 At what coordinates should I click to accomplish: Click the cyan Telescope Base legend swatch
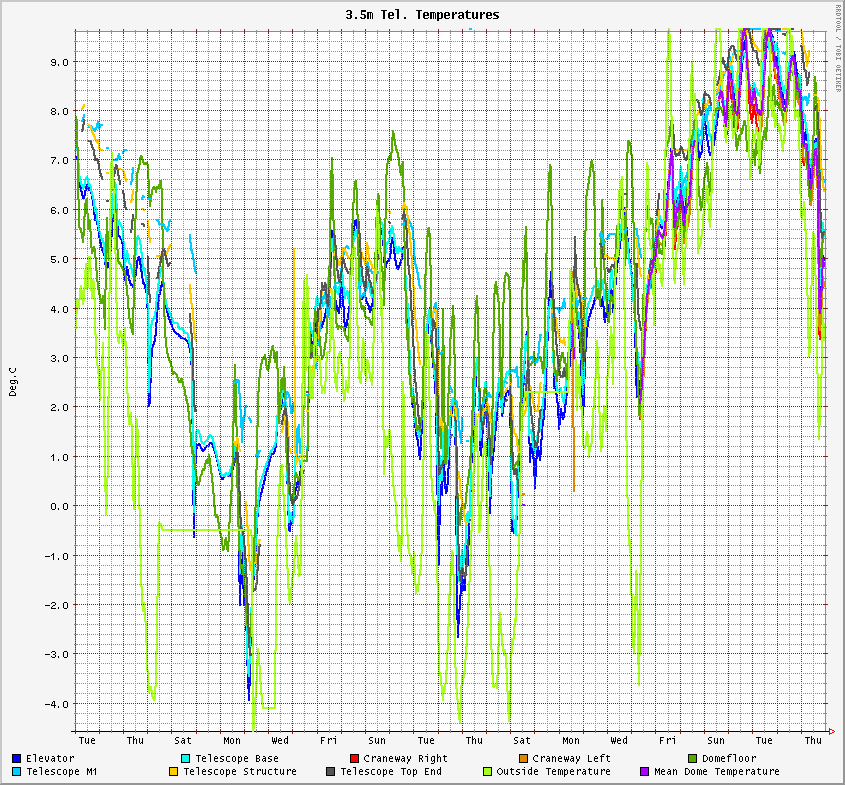point(186,759)
